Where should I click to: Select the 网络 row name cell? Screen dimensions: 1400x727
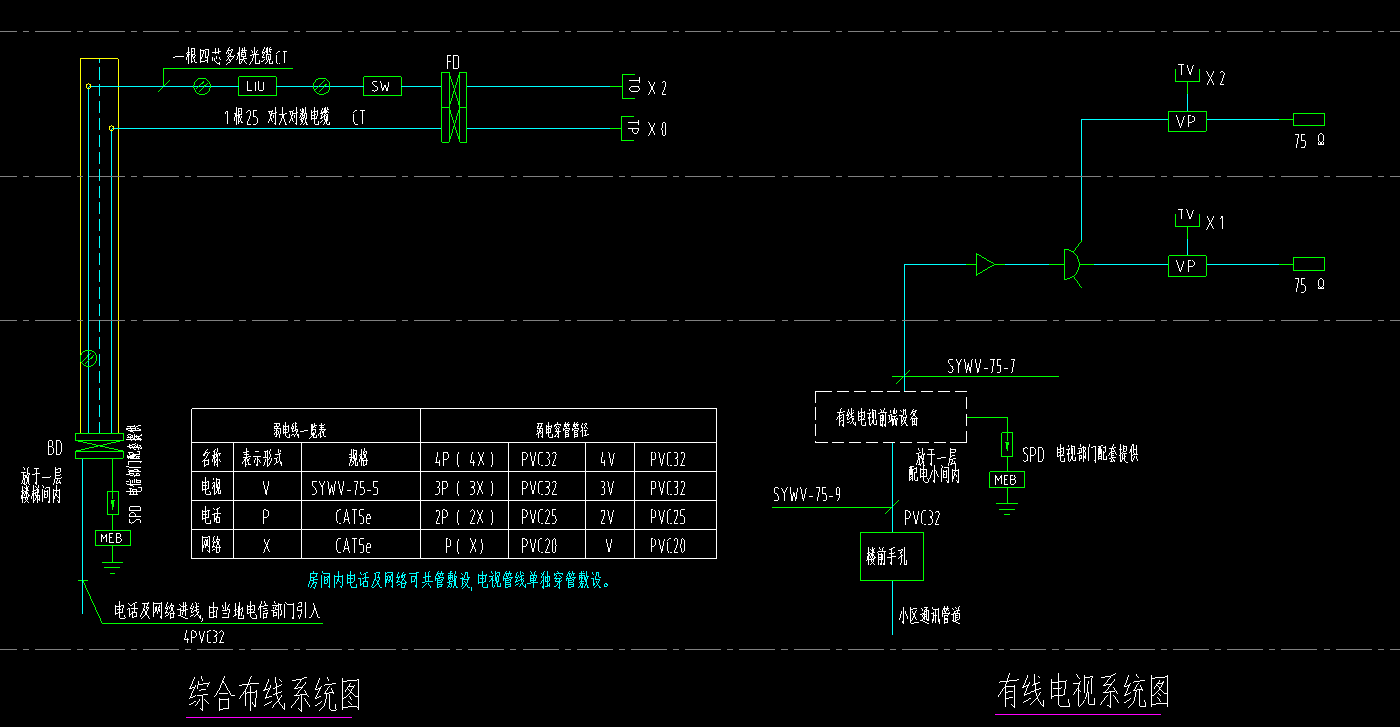point(211,547)
